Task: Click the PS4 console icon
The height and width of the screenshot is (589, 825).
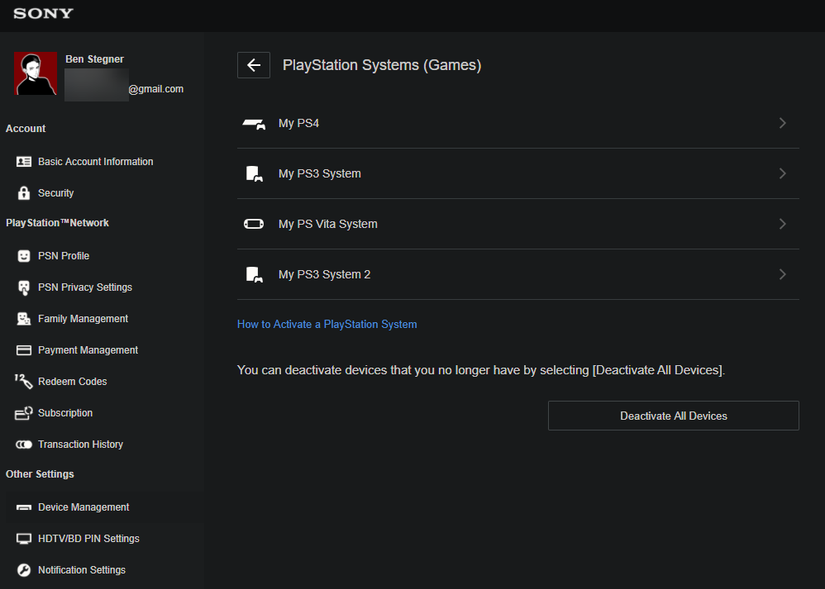Action: (x=253, y=124)
